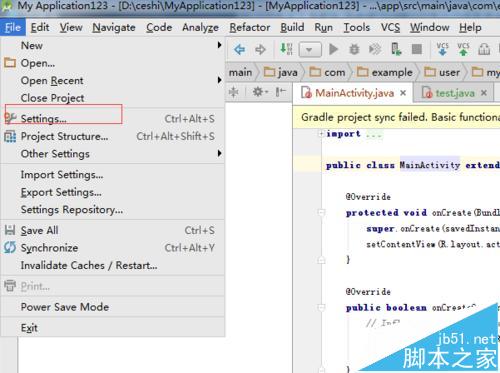Expand the Other Settings submenu

tap(113, 154)
